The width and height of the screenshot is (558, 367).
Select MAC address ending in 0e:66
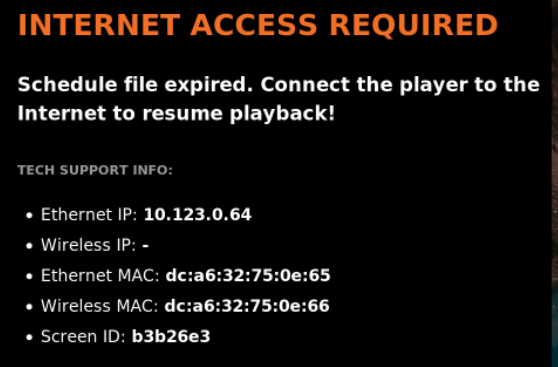[247, 306]
